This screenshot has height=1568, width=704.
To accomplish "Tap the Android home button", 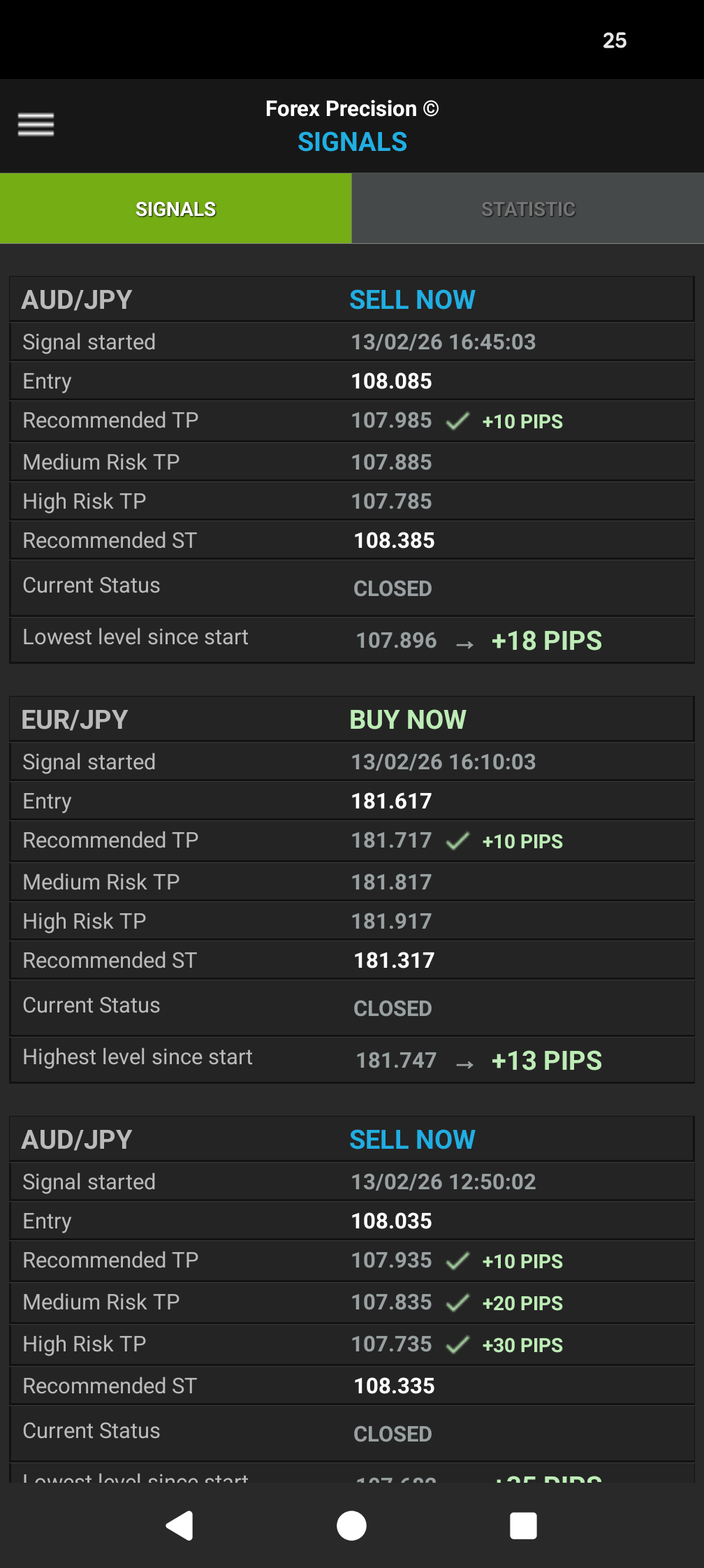I will coord(351,1525).
